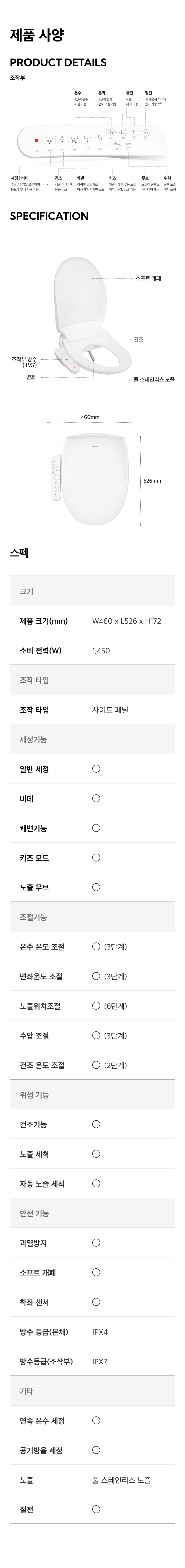185x1568 pixels.
Task: Click the 세정기능 section header row
Action: (x=92, y=739)
